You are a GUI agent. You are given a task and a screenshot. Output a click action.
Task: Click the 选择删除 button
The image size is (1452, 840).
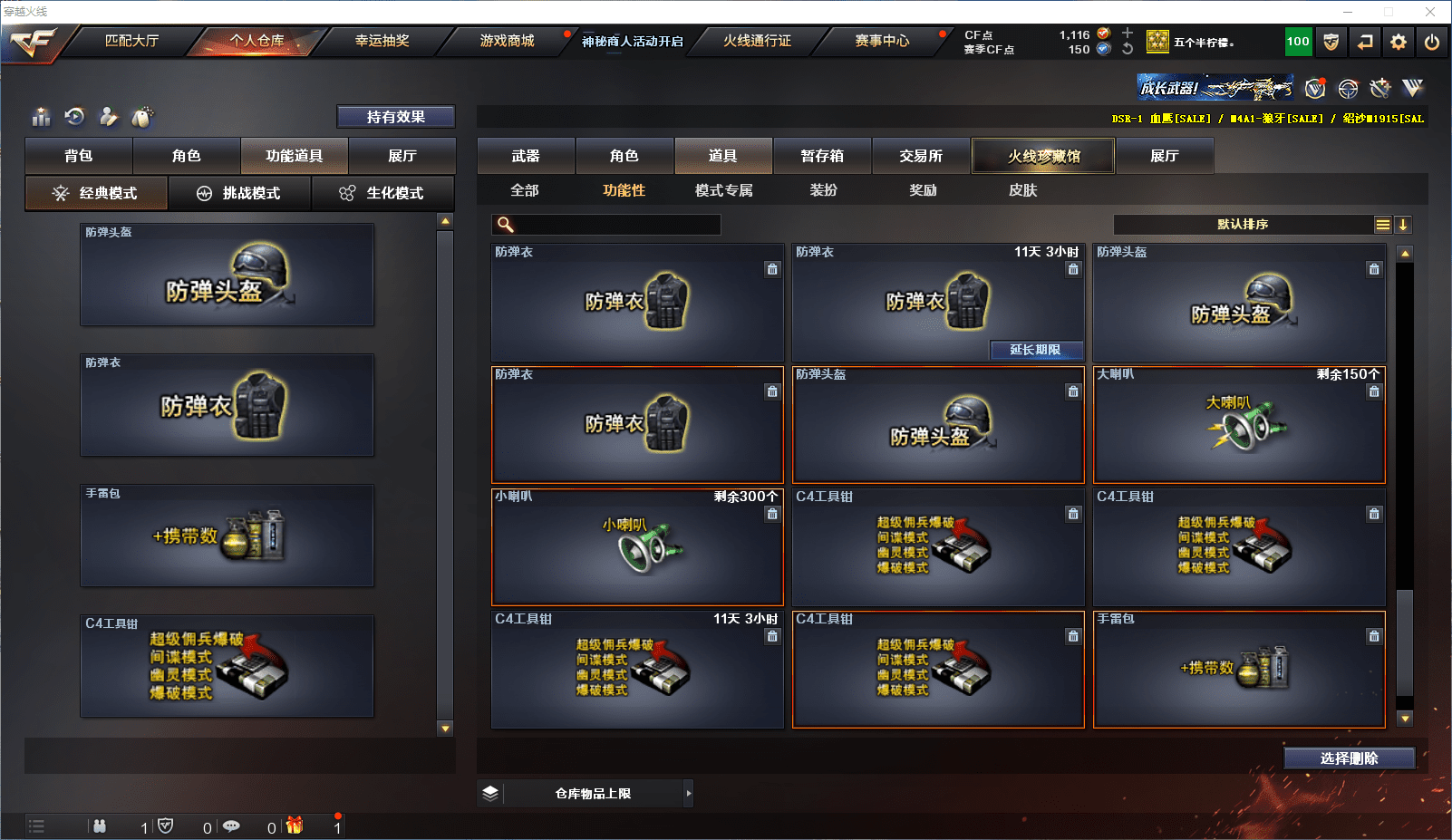point(1349,758)
